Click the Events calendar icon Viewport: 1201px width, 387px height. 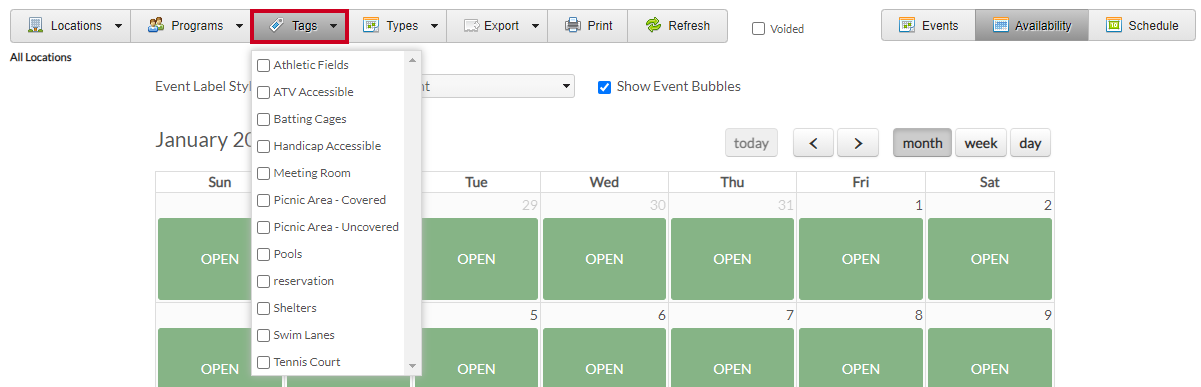pos(908,25)
